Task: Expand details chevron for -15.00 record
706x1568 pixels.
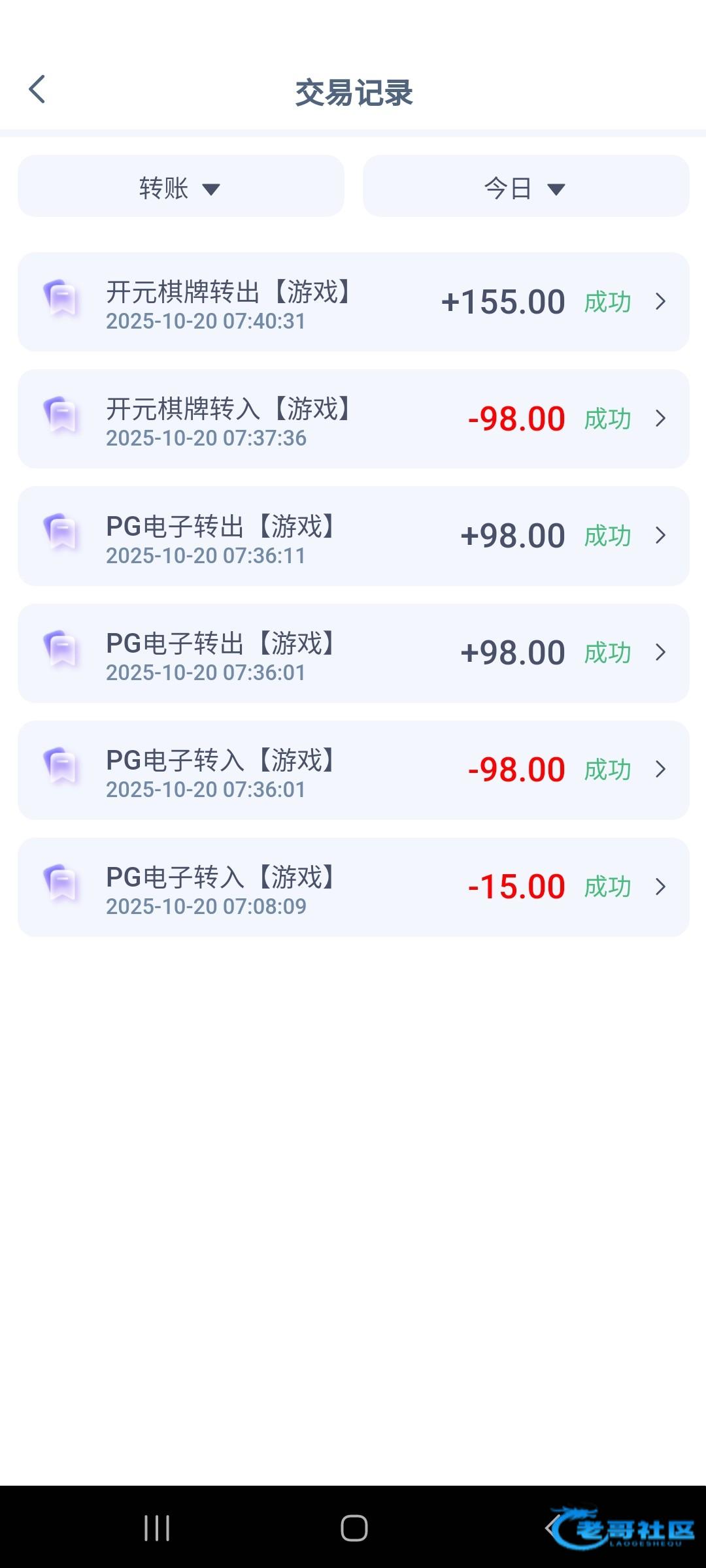Action: coord(660,887)
